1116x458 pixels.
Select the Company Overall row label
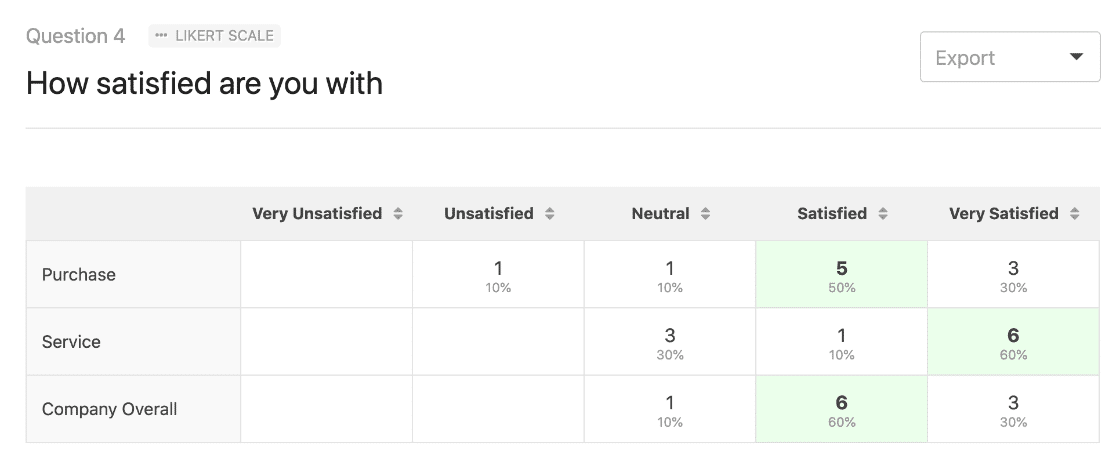(x=110, y=409)
